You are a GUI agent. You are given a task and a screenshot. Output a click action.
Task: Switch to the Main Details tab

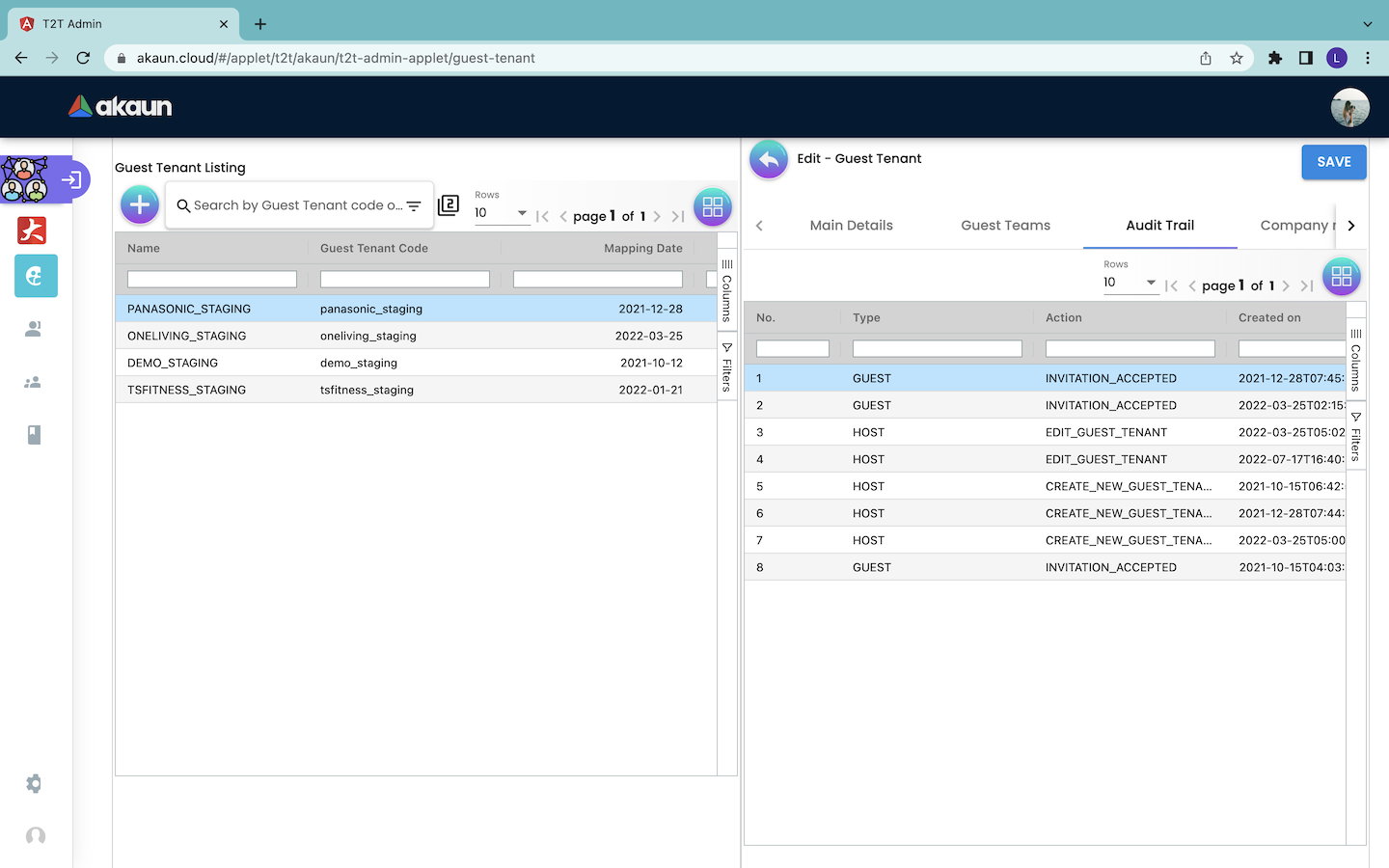click(851, 226)
